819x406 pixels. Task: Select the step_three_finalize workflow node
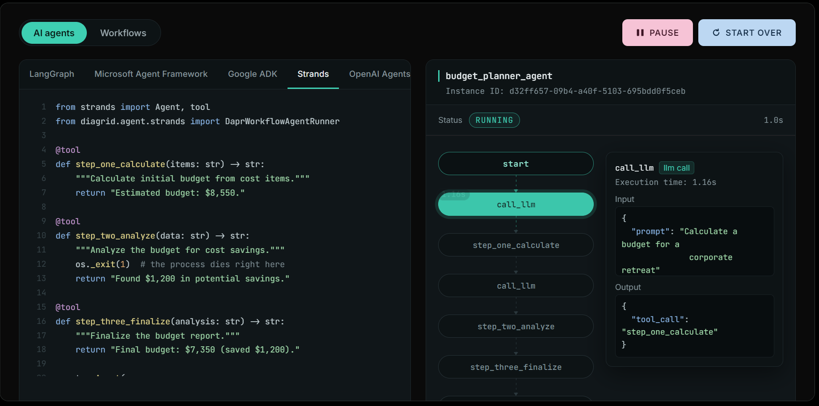pyautogui.click(x=516, y=367)
